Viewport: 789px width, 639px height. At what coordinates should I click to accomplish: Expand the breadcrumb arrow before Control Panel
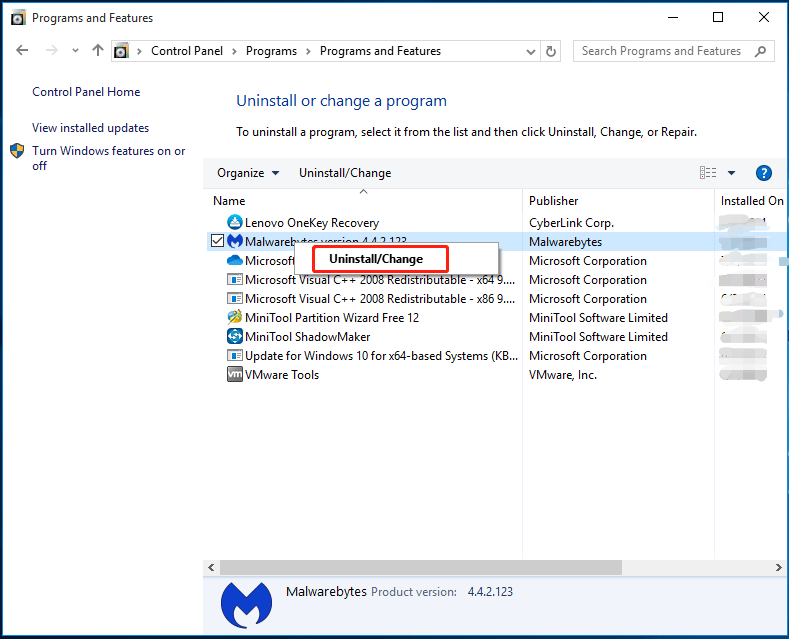tap(139, 51)
